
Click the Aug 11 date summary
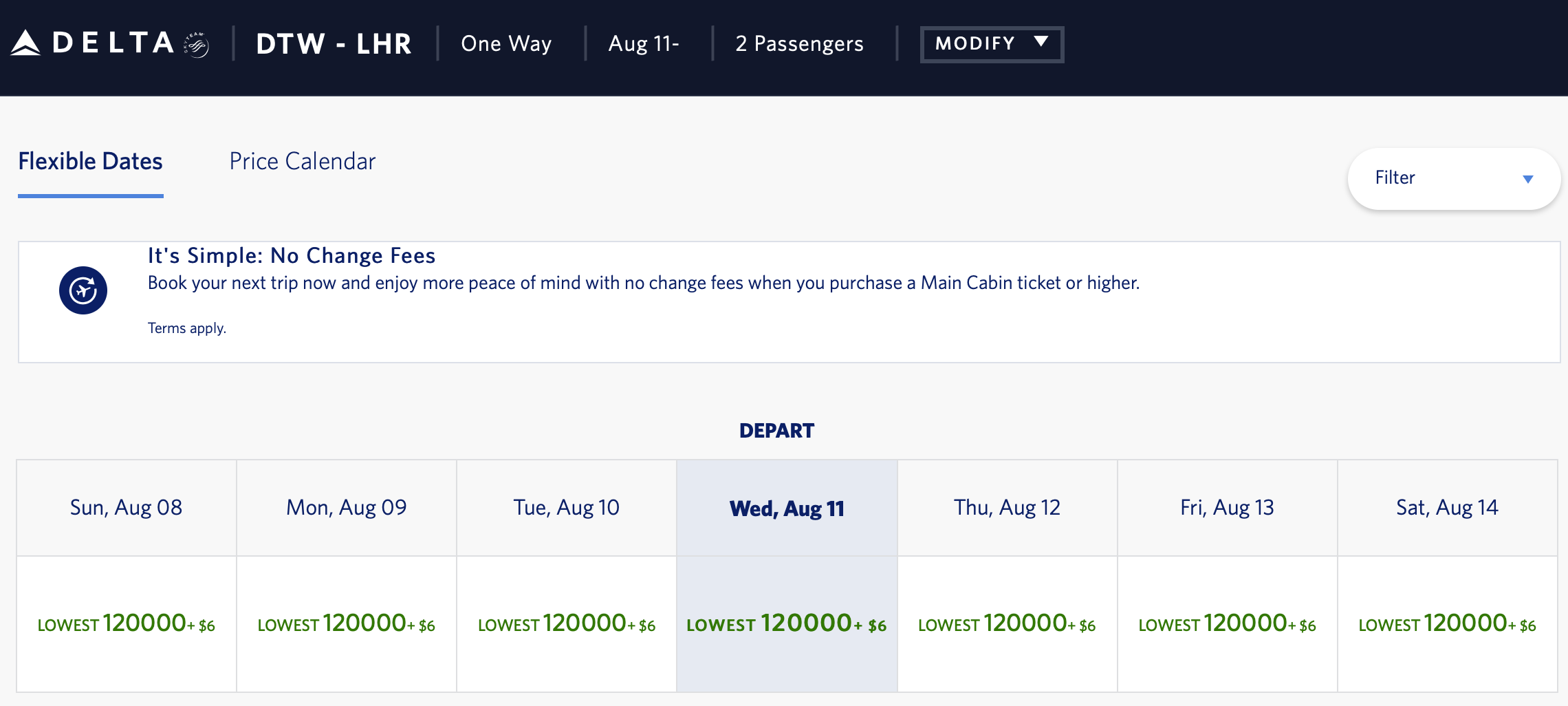[x=644, y=44]
